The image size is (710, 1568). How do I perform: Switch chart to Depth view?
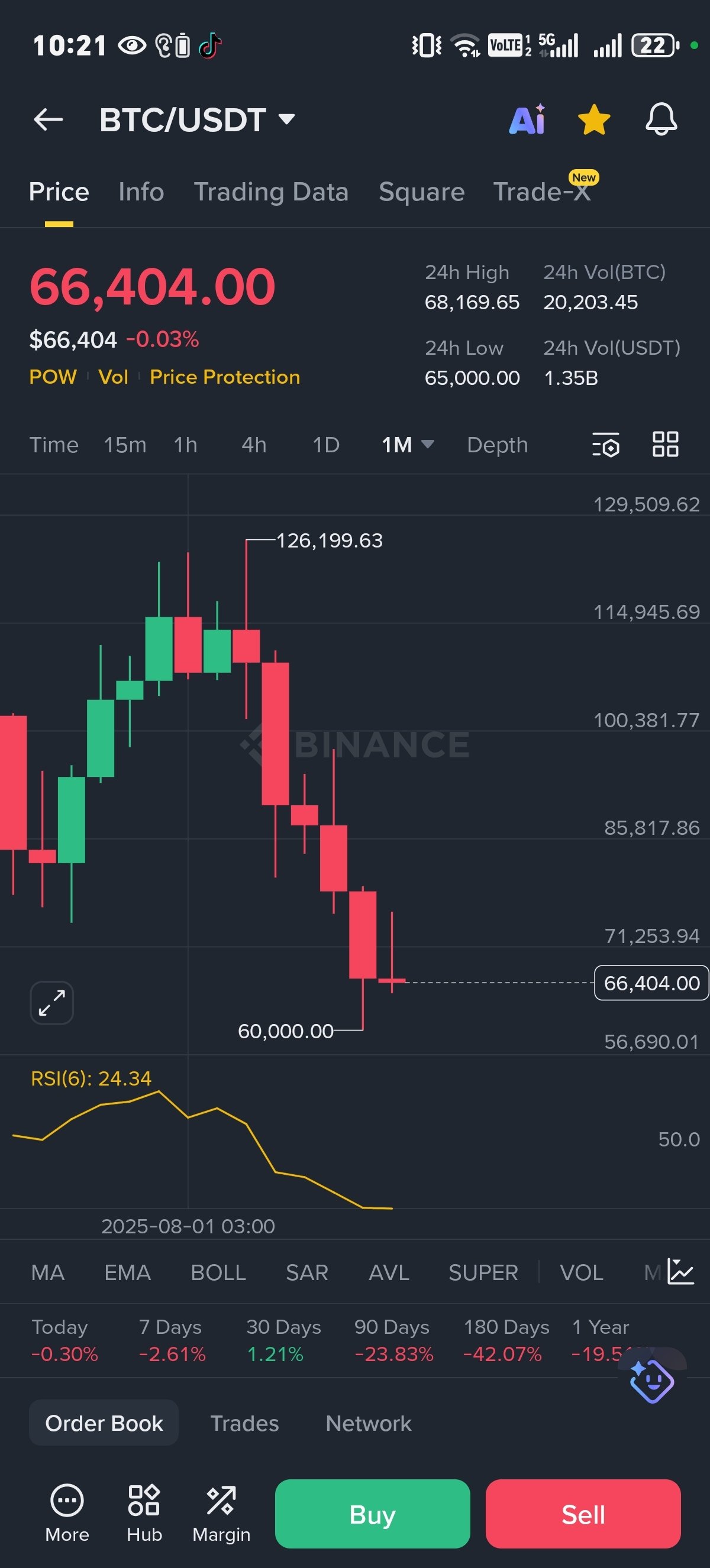(x=498, y=445)
